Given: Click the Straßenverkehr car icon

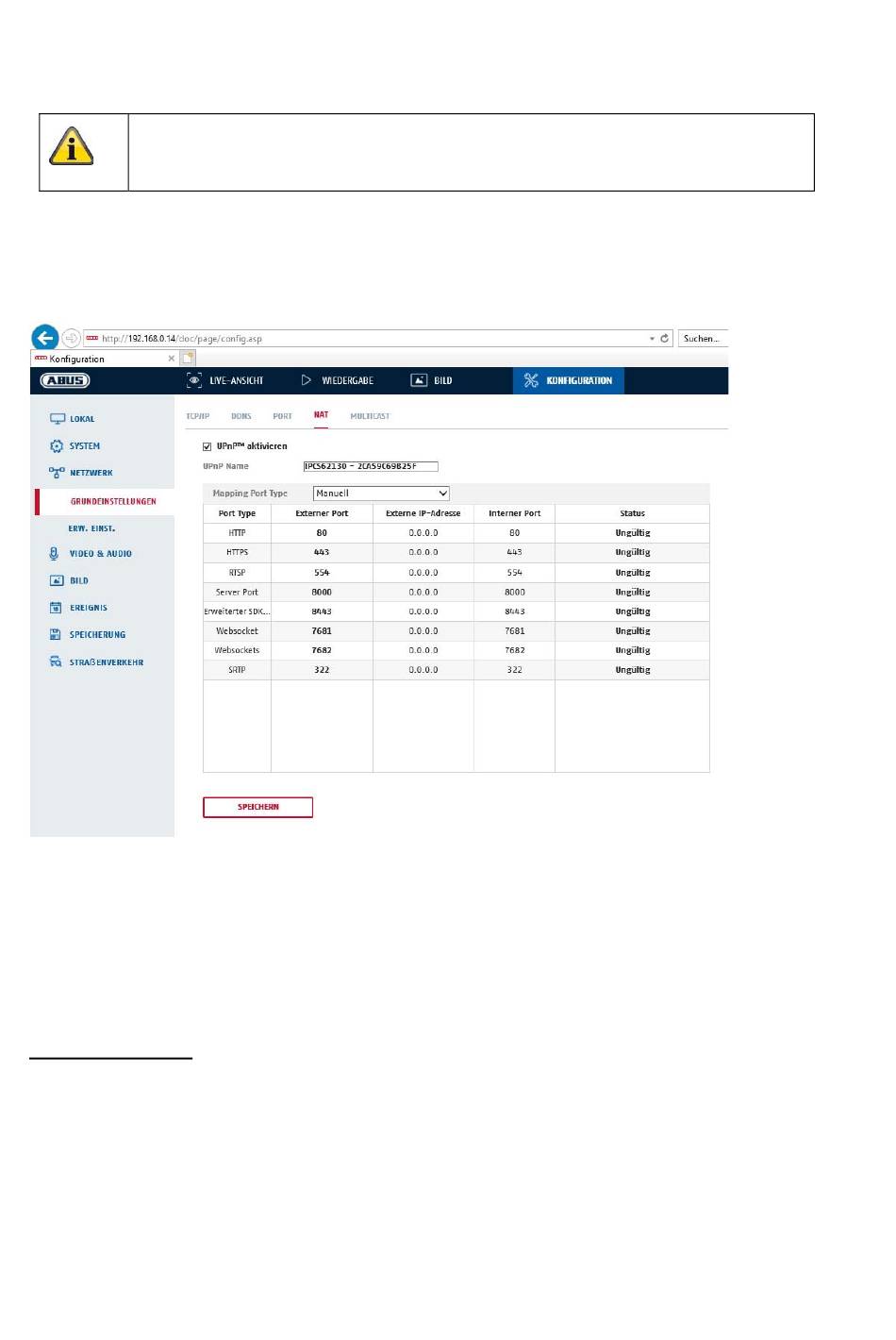Looking at the screenshot, I should pyautogui.click(x=56, y=662).
